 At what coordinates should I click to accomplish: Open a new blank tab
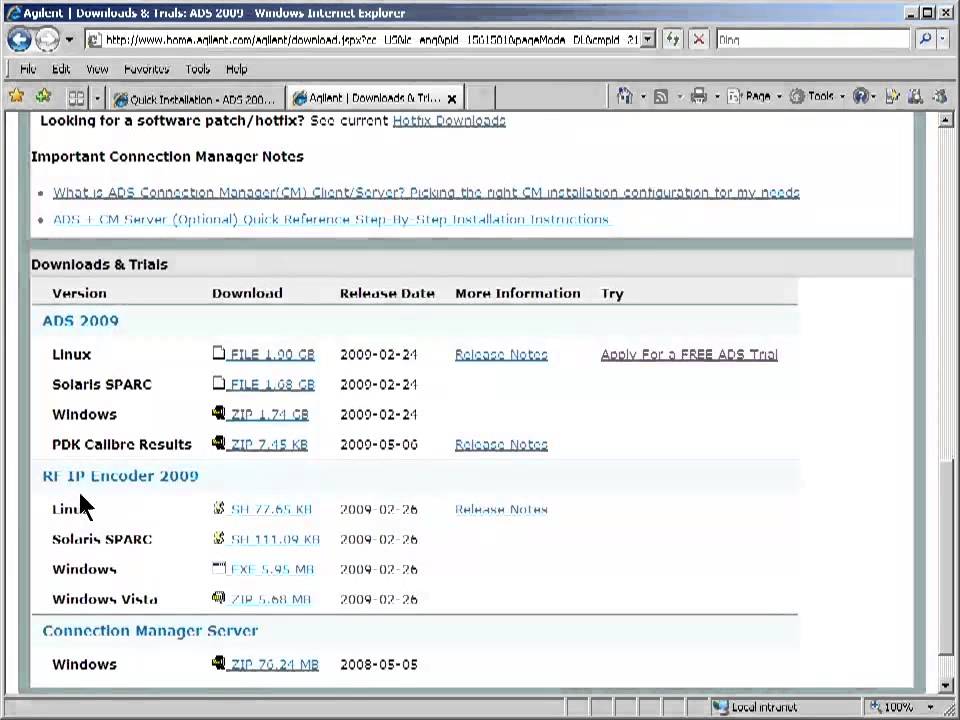481,98
